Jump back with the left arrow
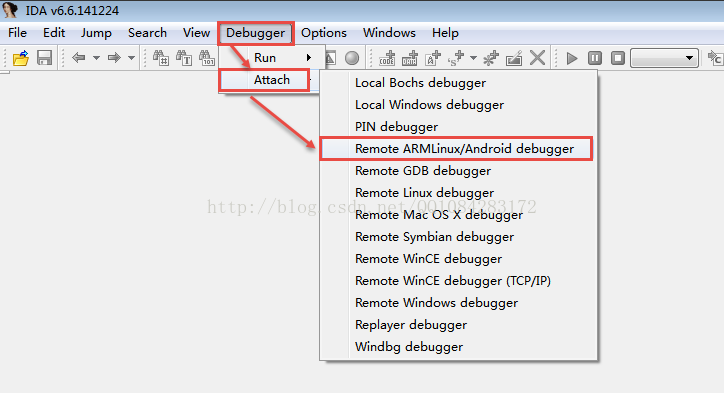Viewport: 724px width, 393px height. pos(79,58)
